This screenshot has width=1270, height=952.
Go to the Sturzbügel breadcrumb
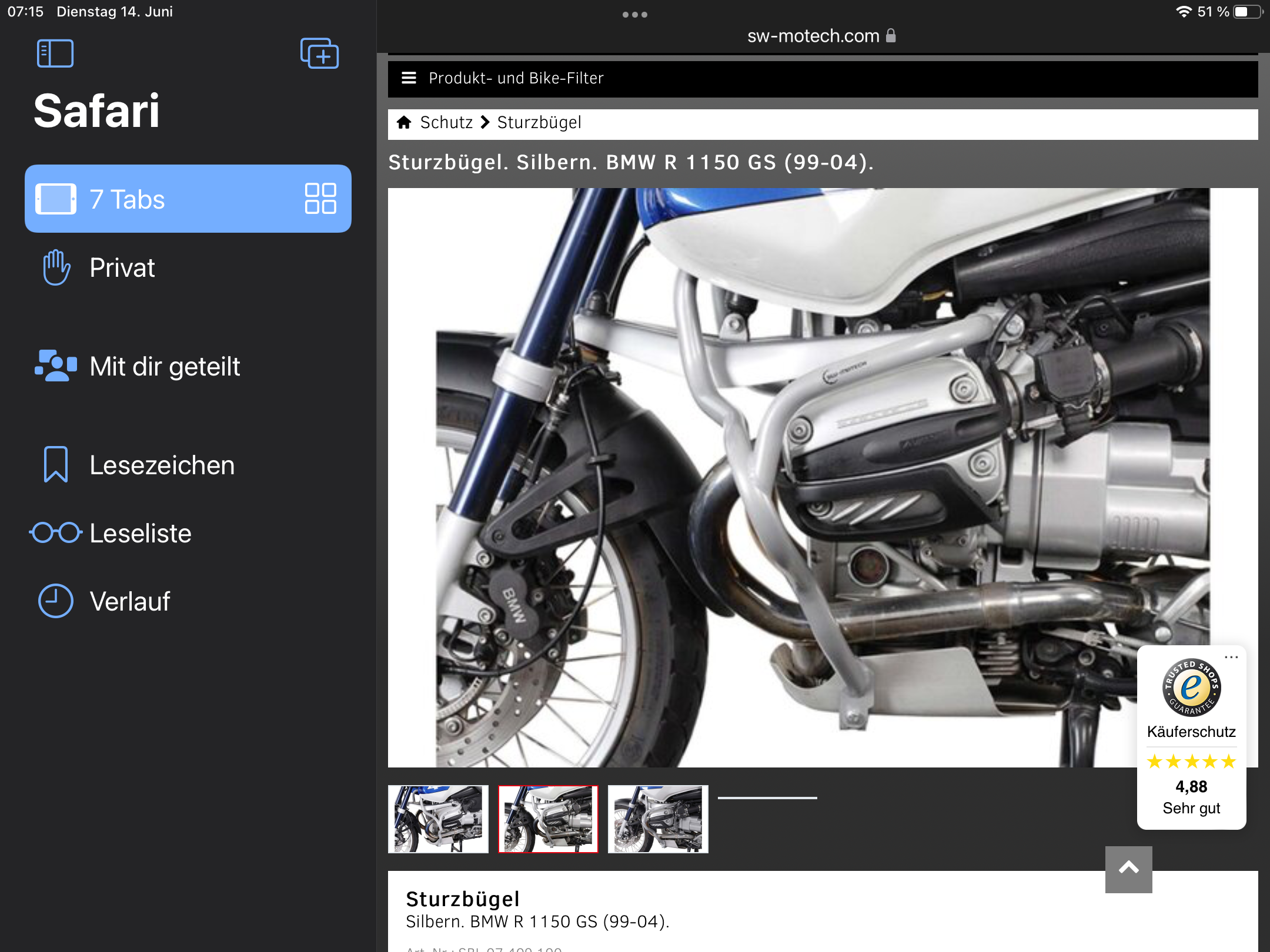[539, 122]
